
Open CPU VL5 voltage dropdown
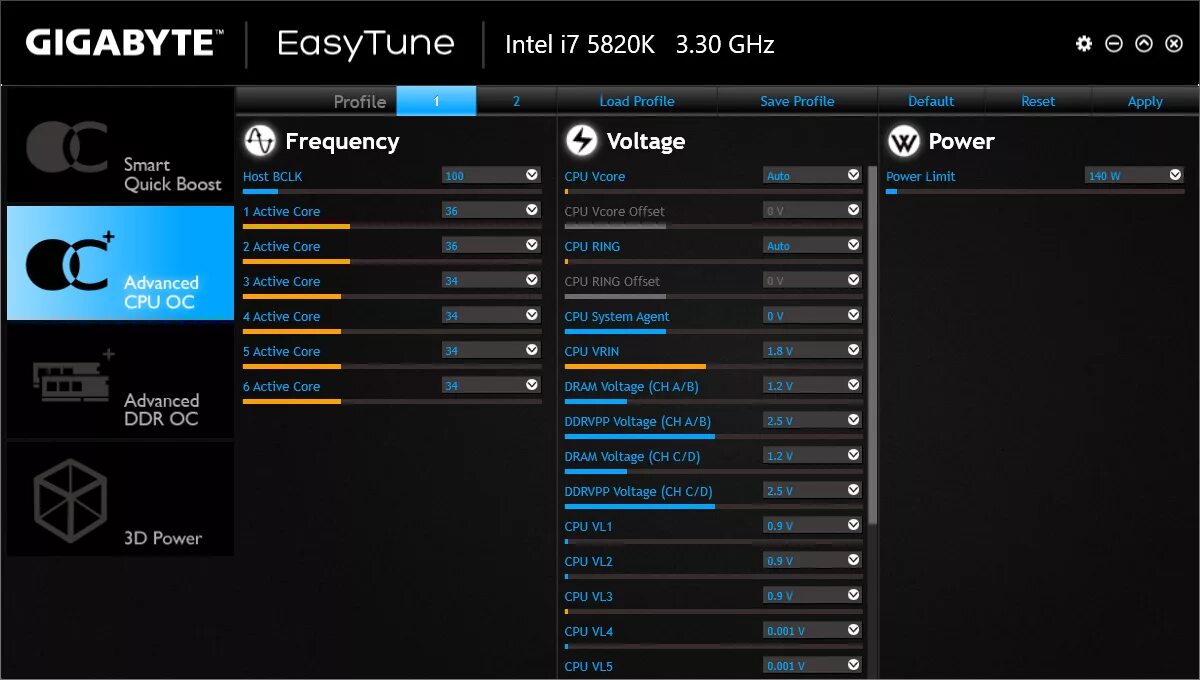[x=853, y=665]
